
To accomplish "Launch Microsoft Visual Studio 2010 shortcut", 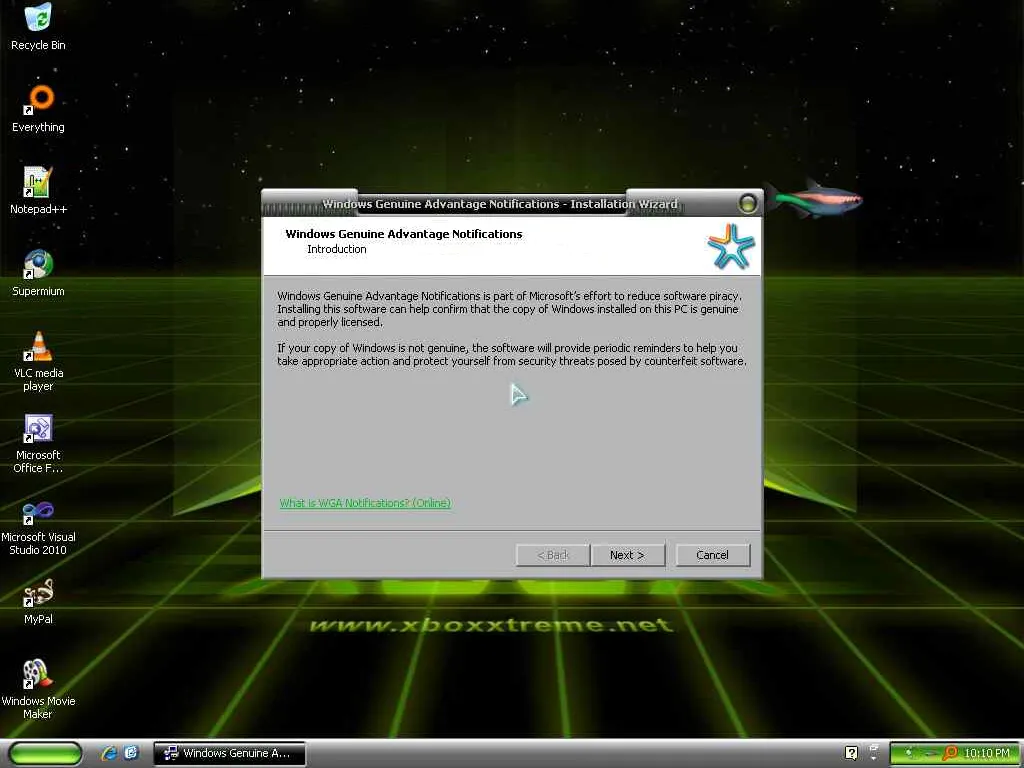I will 38,527.
